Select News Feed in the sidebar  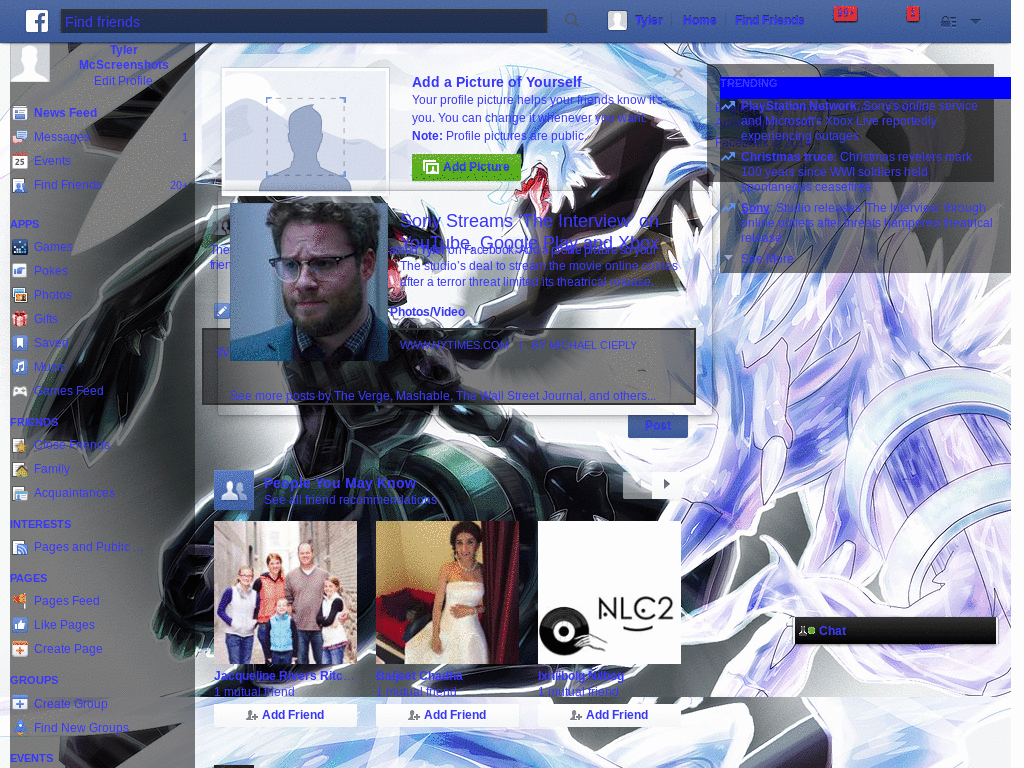pyautogui.click(x=65, y=113)
